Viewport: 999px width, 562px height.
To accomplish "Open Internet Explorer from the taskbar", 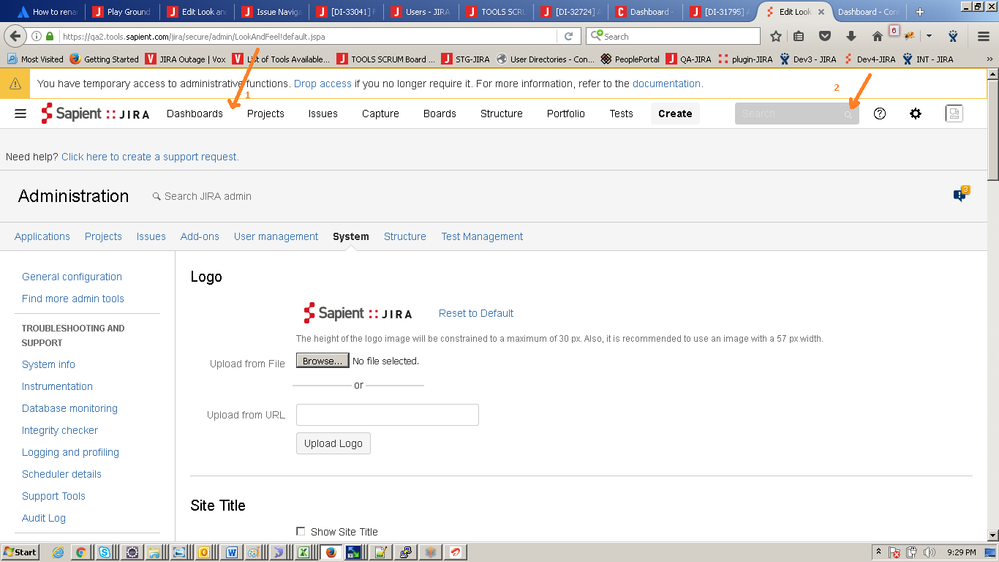I will point(58,552).
